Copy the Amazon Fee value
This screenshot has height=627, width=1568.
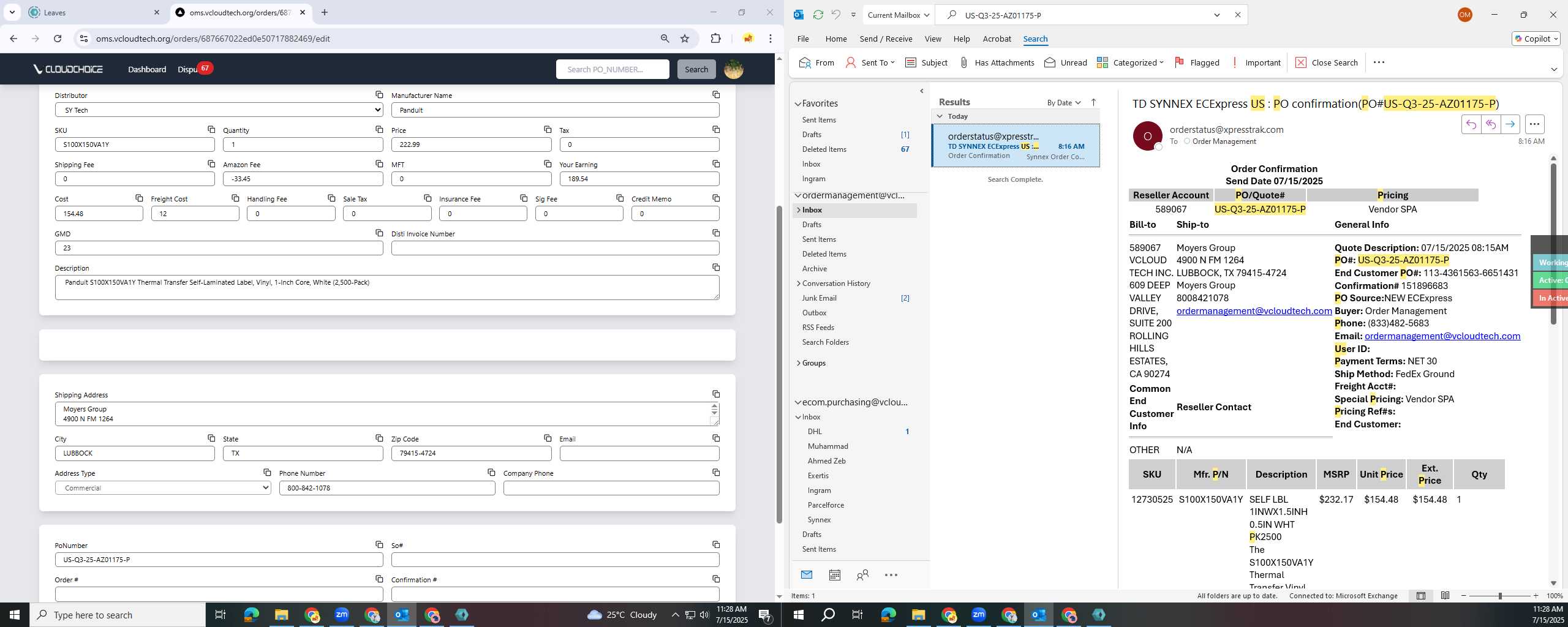click(379, 164)
